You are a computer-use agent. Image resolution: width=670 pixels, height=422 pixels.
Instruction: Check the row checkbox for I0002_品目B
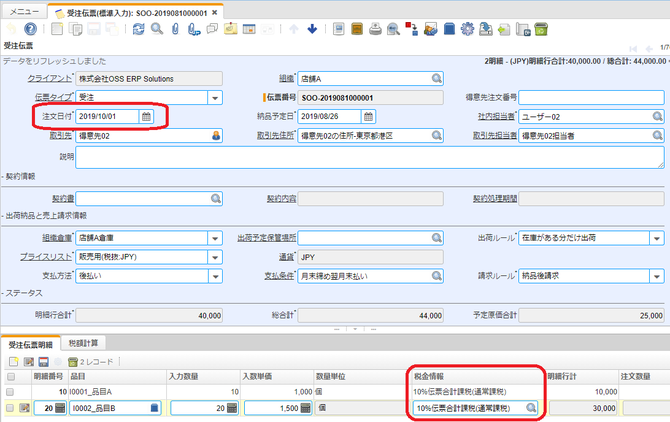coord(10,408)
